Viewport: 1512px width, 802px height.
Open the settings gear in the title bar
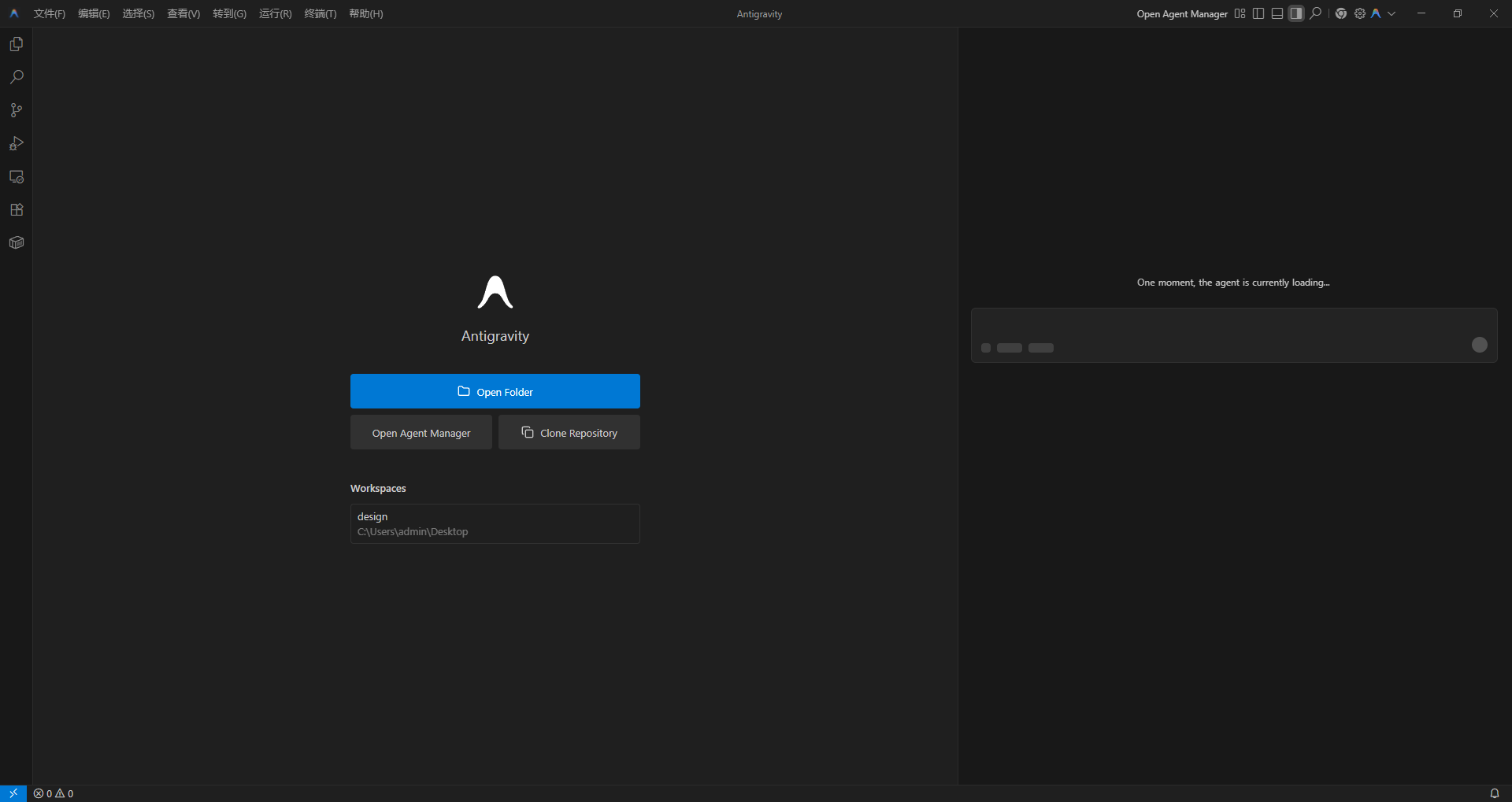pos(1360,13)
